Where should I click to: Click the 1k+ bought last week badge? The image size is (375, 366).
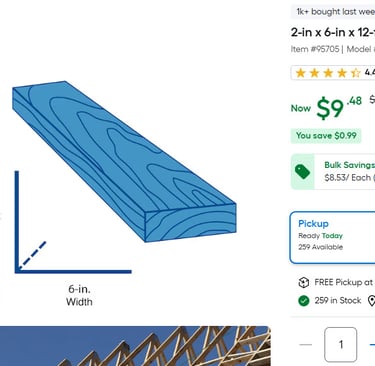tap(333, 12)
